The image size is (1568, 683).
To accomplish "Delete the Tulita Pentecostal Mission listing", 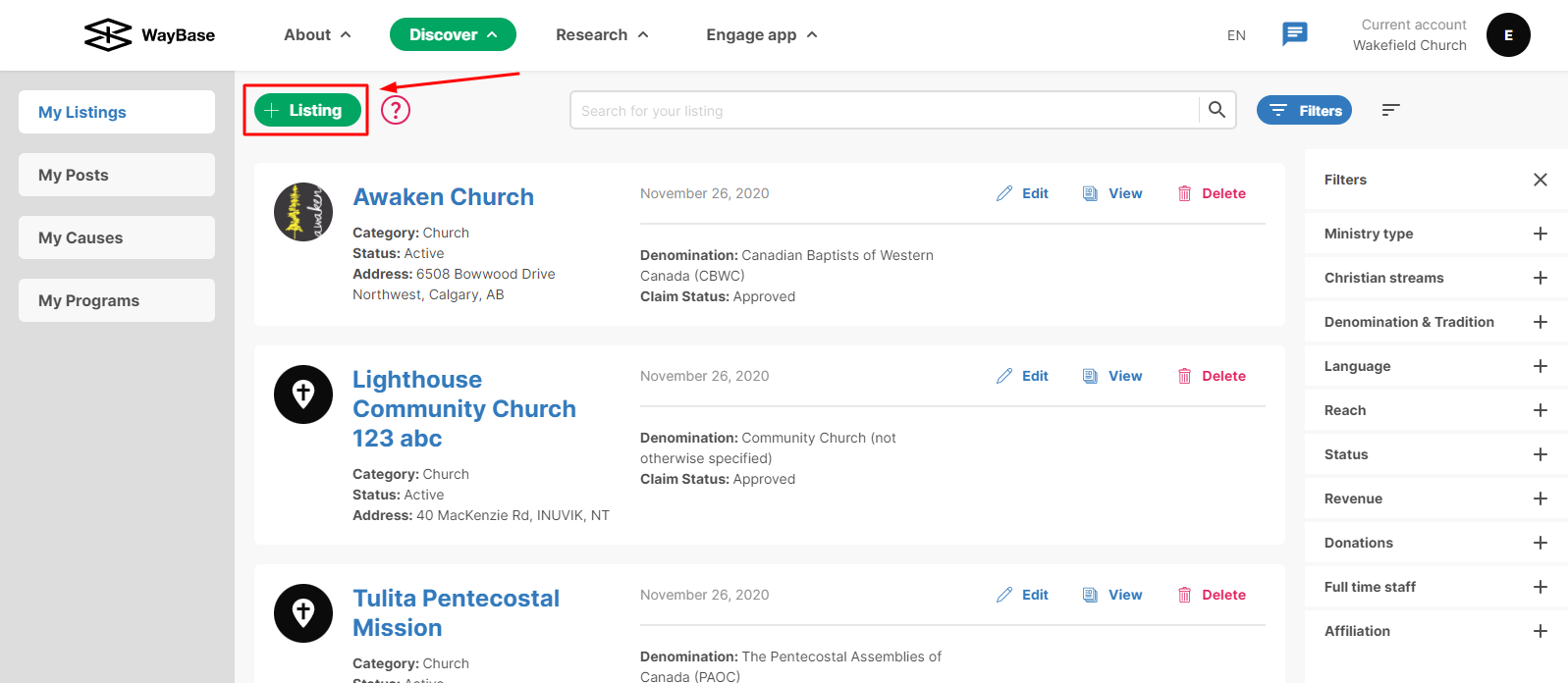I will 1212,595.
